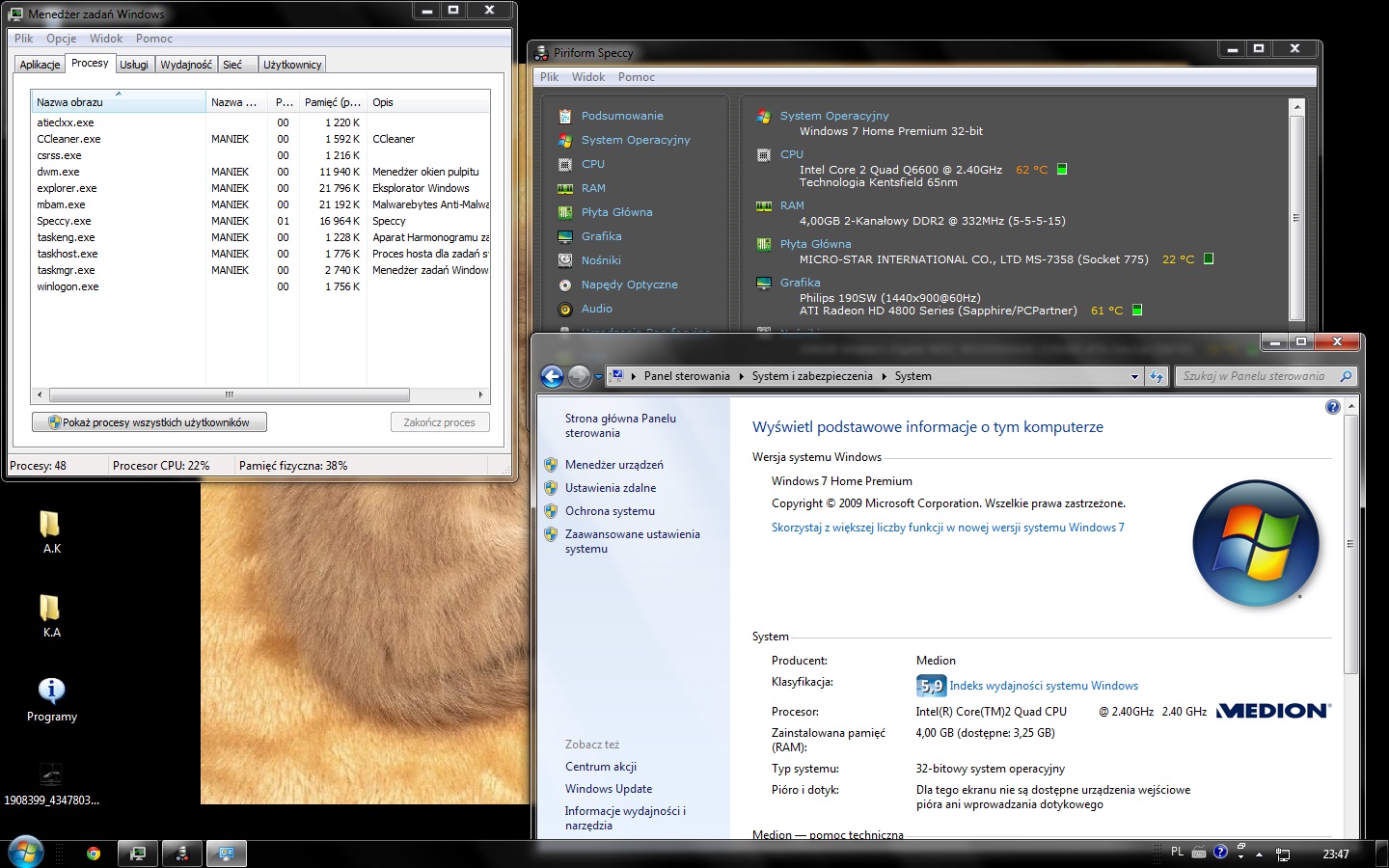Click the forward arrow in the Control Panel window
This screenshot has width=1389, height=868.
[579, 376]
